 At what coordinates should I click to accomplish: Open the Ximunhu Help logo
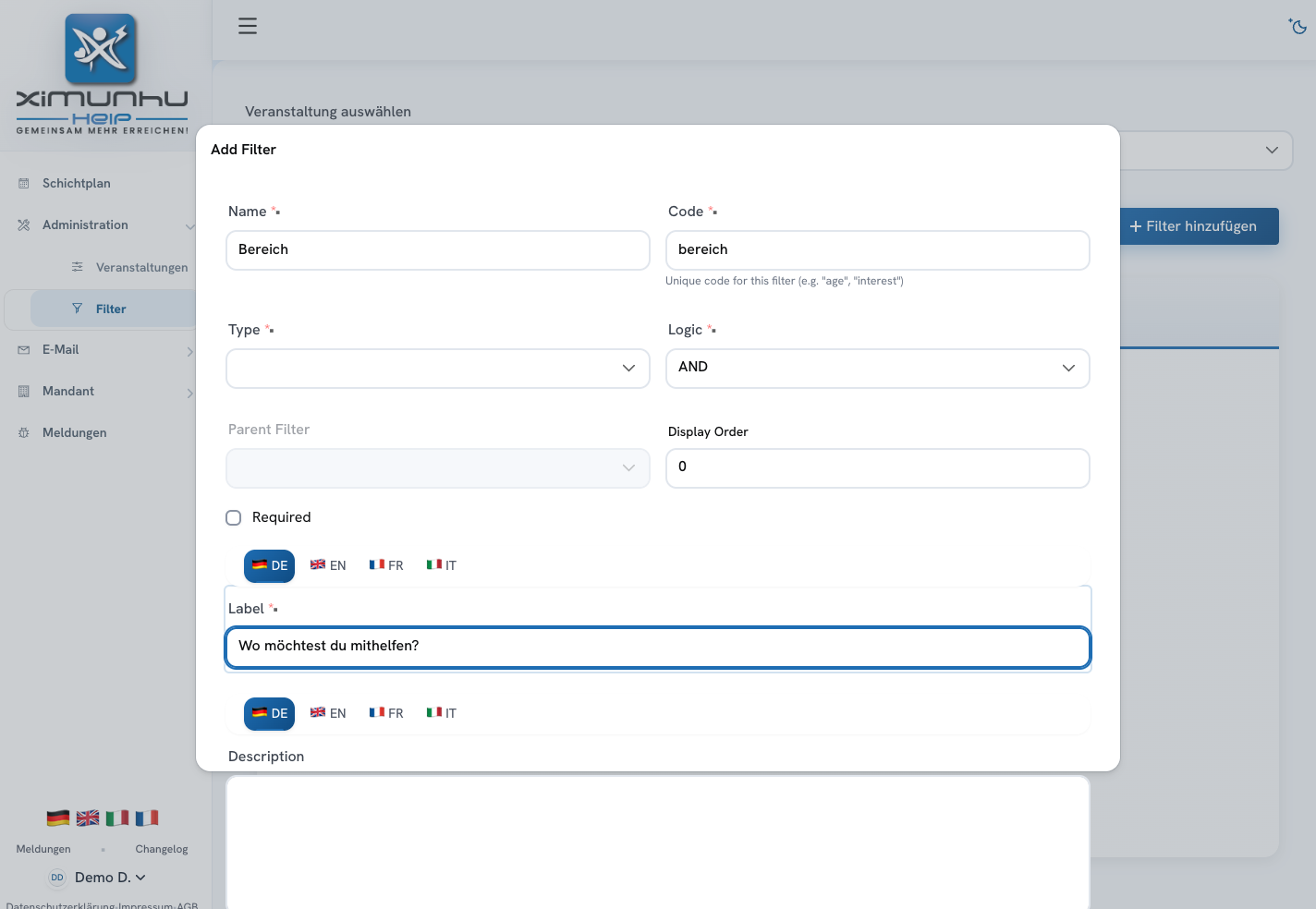point(102,74)
